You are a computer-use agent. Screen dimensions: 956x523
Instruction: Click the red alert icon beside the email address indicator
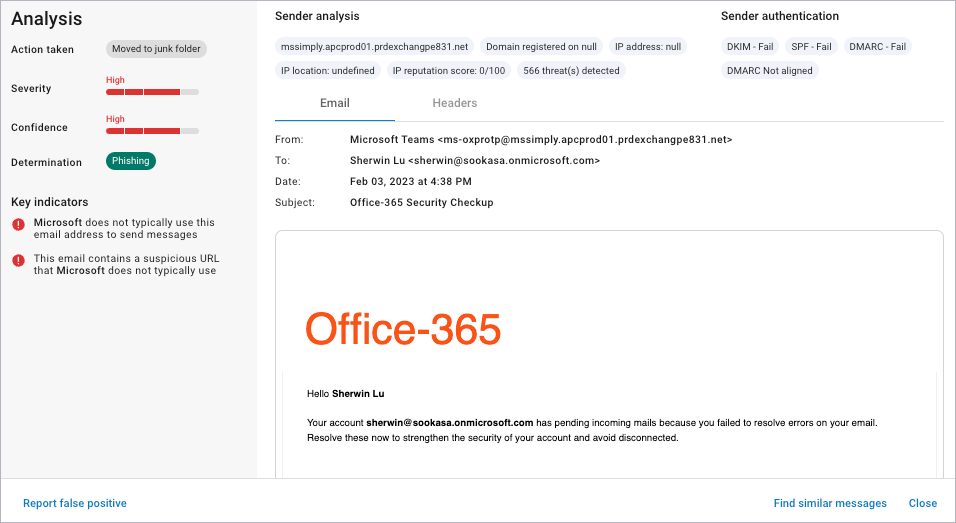tap(18, 224)
